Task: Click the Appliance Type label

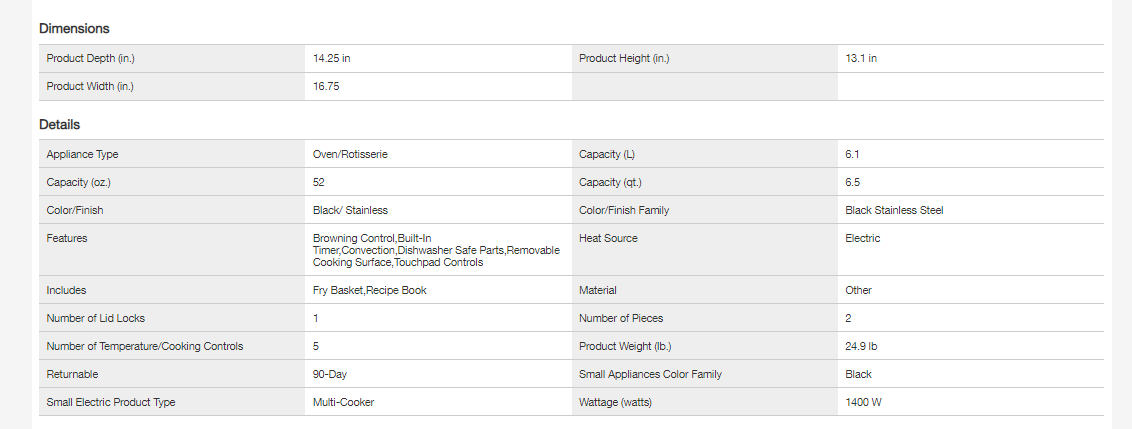Action: (x=82, y=155)
